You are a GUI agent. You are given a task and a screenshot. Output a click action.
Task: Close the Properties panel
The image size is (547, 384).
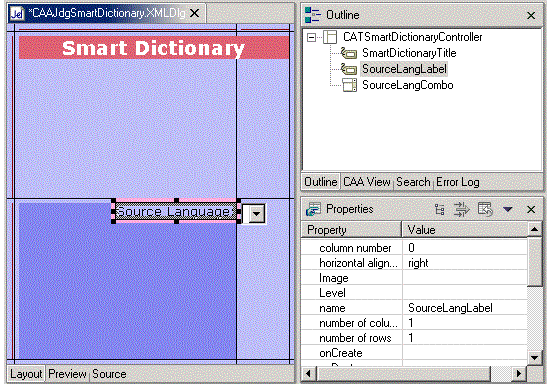531,209
